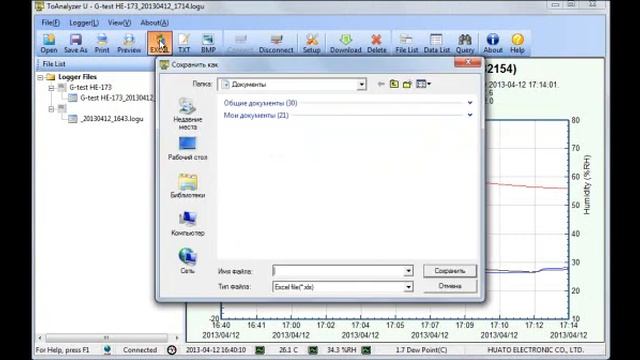Open the File menu
Viewport: 640px width, 360px height.
pyautogui.click(x=51, y=23)
